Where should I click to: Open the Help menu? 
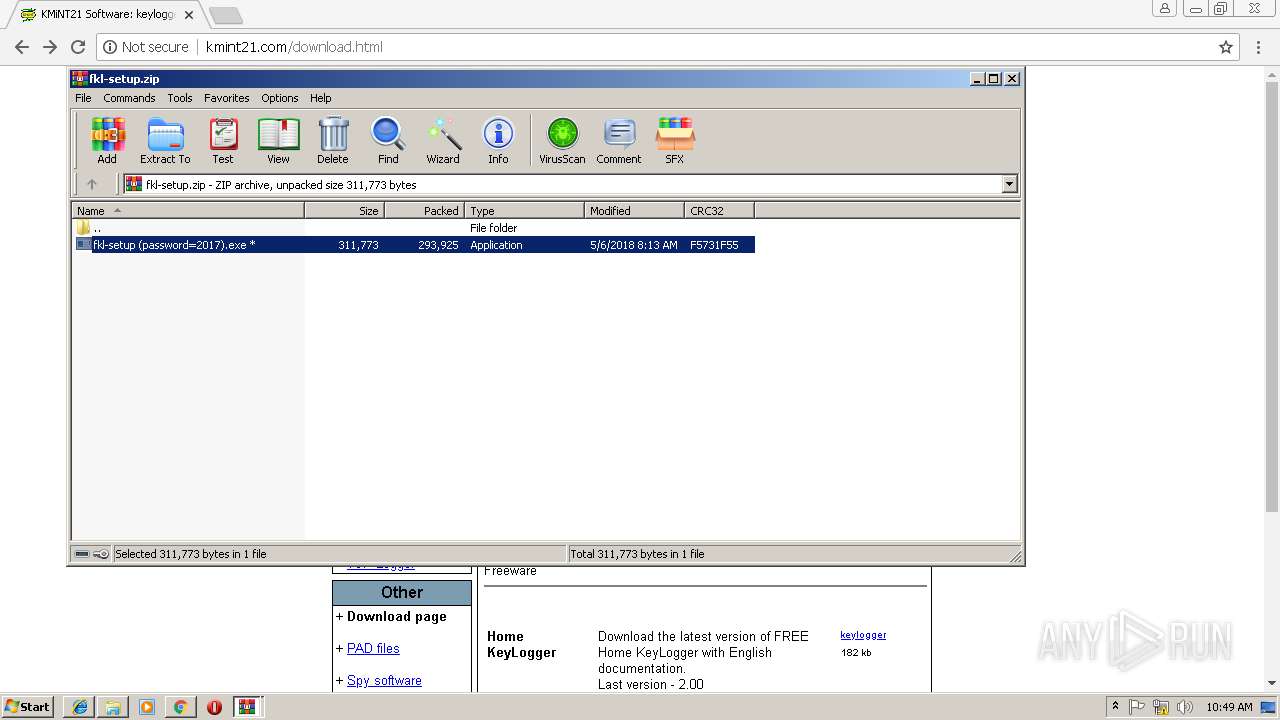coord(321,98)
